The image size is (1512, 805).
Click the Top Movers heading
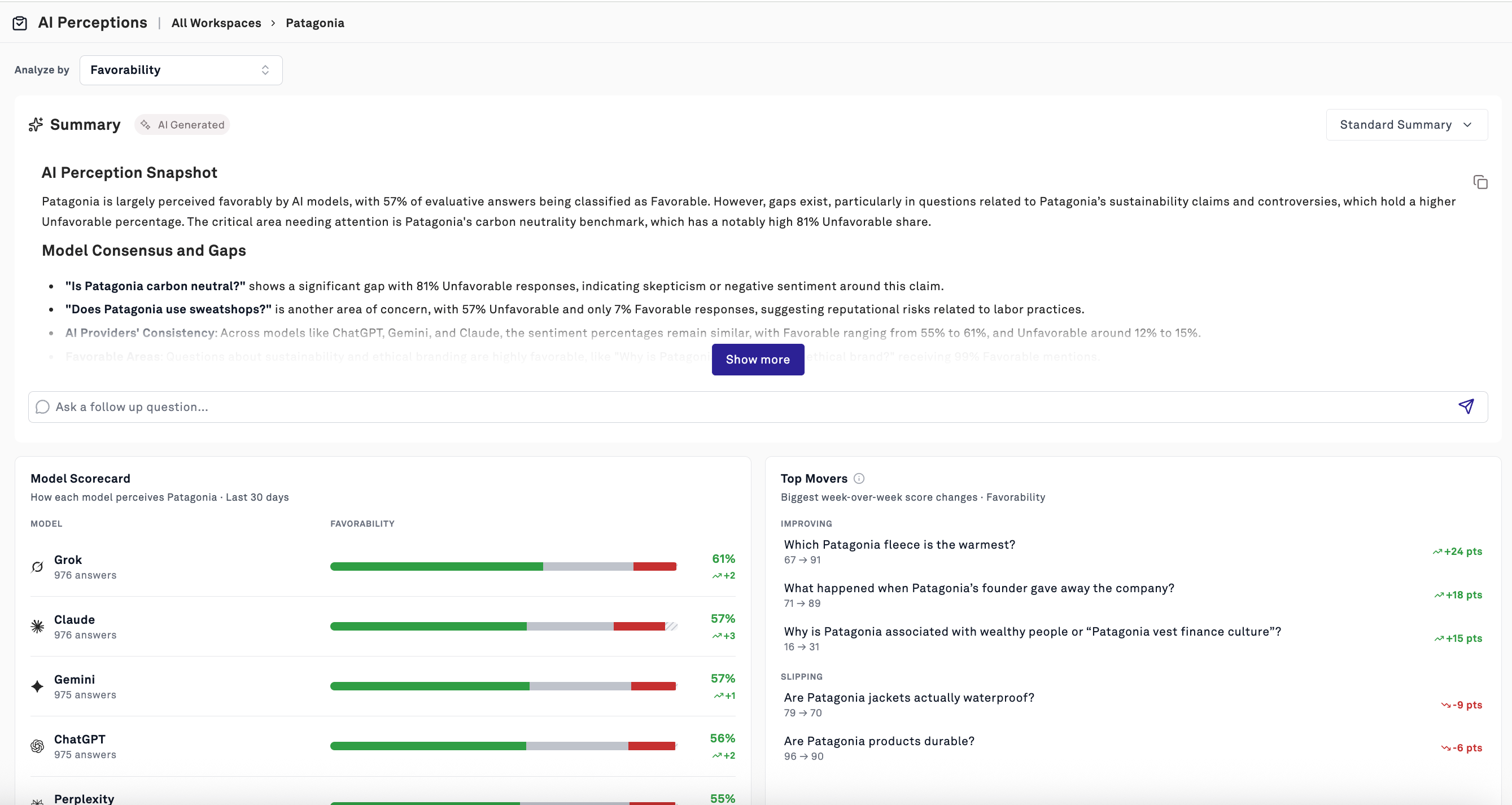click(814, 478)
